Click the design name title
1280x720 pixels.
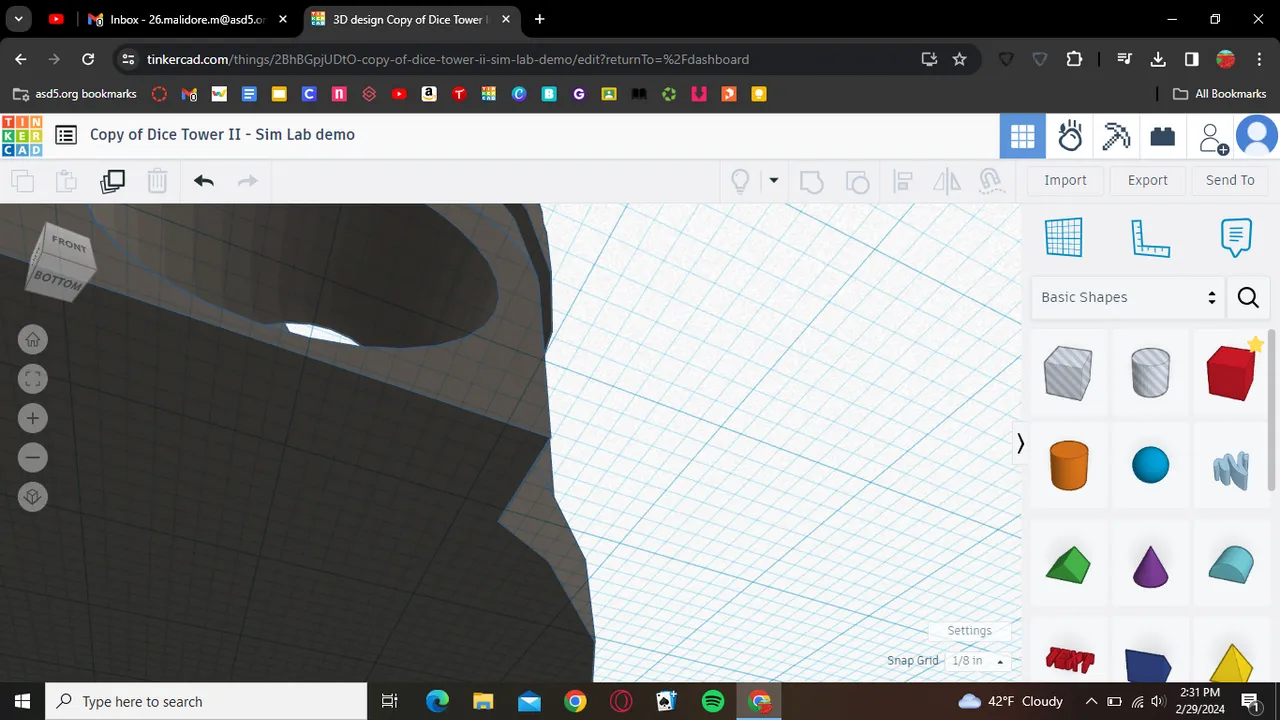[222, 135]
